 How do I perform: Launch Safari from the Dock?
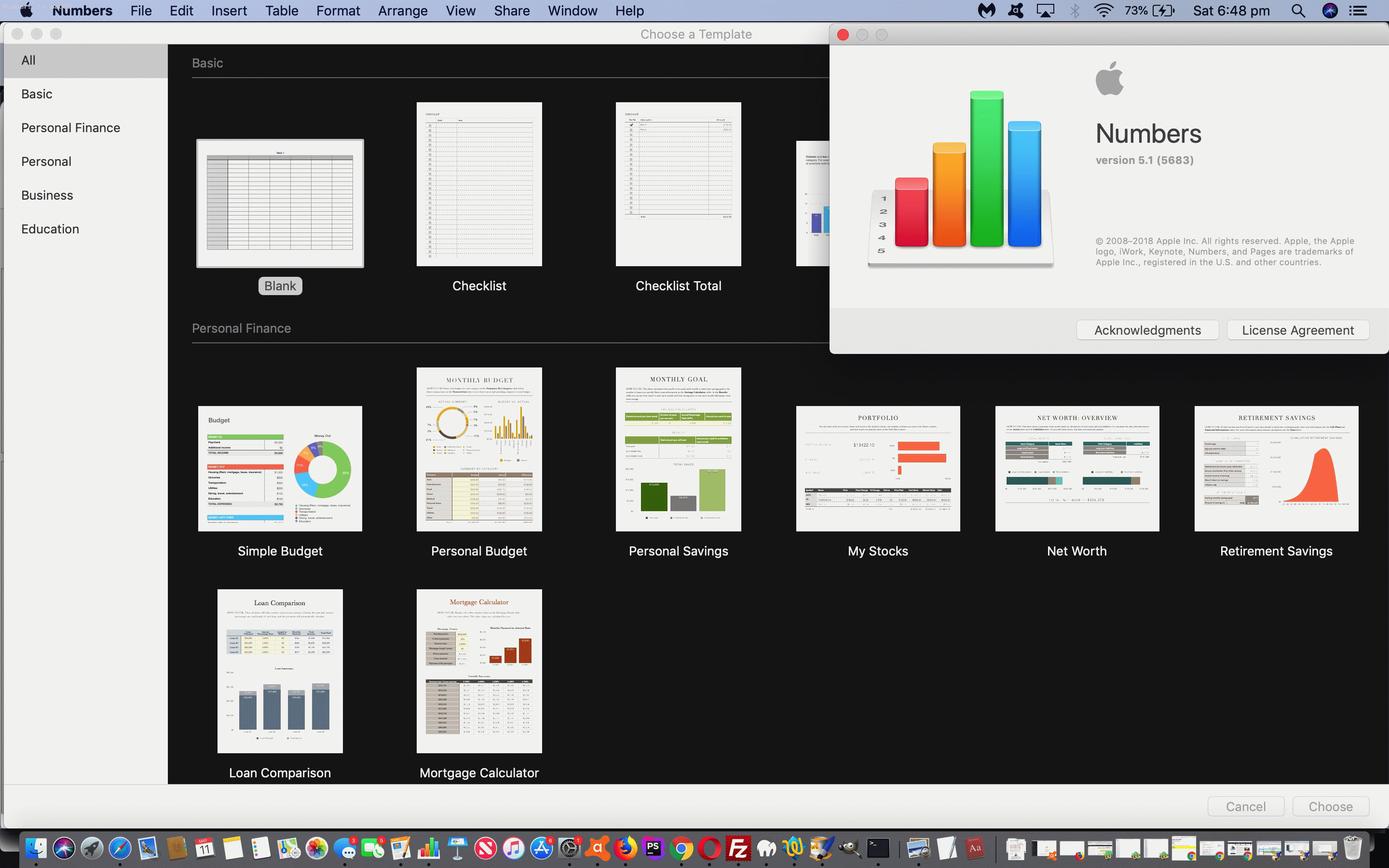click(120, 849)
